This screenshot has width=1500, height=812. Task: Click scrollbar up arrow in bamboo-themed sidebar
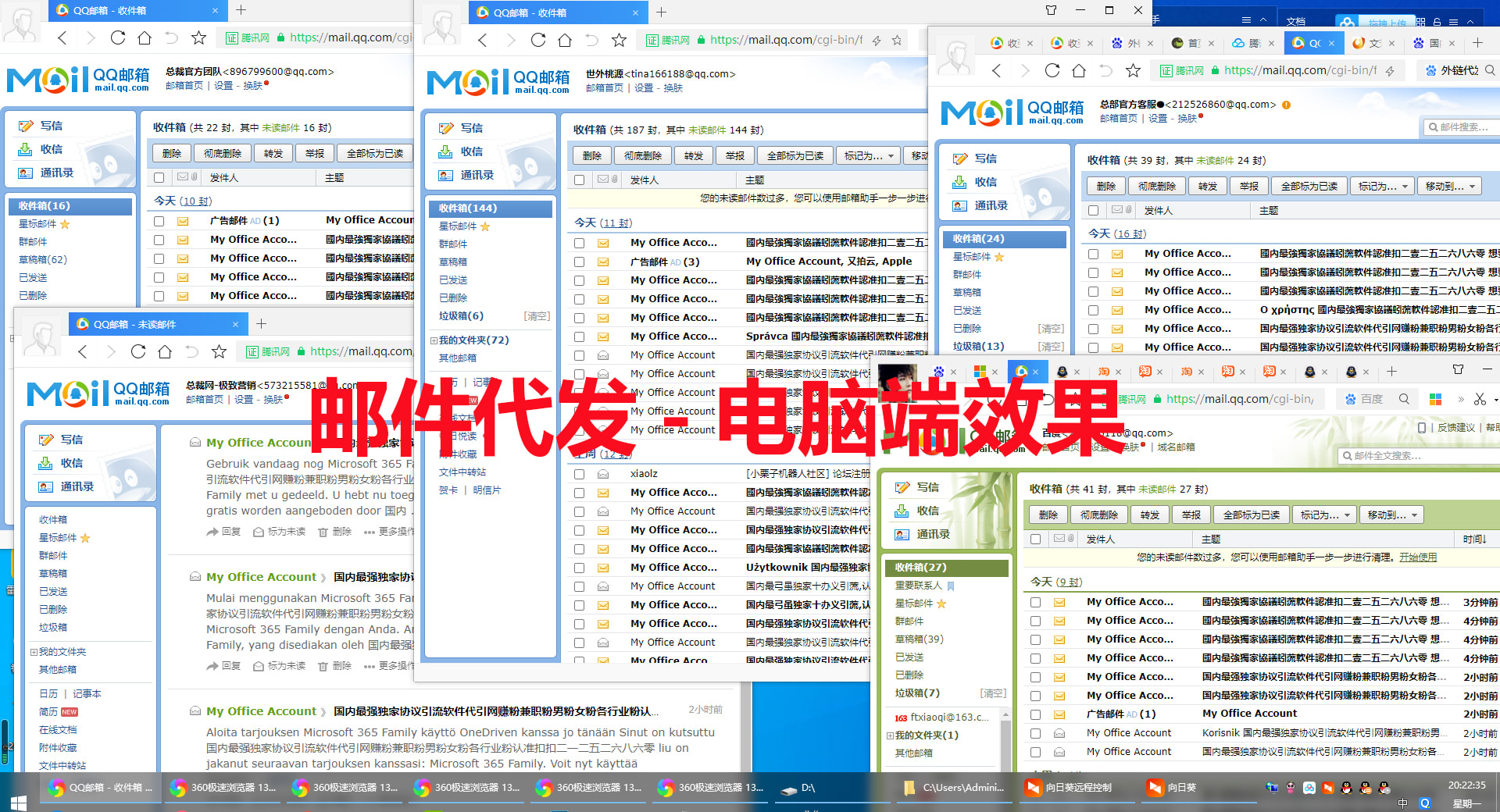pyautogui.click(x=1006, y=714)
